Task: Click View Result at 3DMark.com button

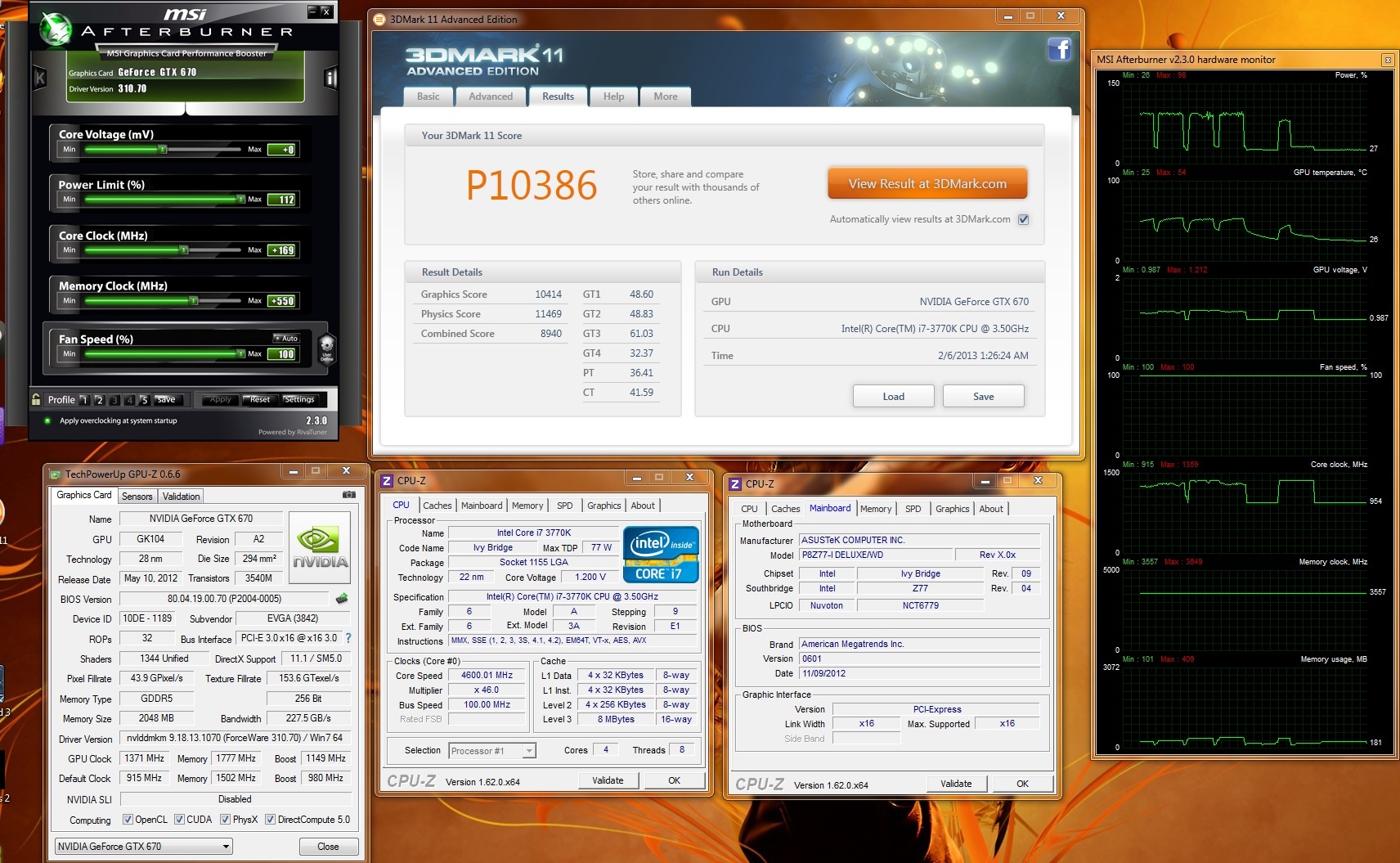Action: click(927, 184)
